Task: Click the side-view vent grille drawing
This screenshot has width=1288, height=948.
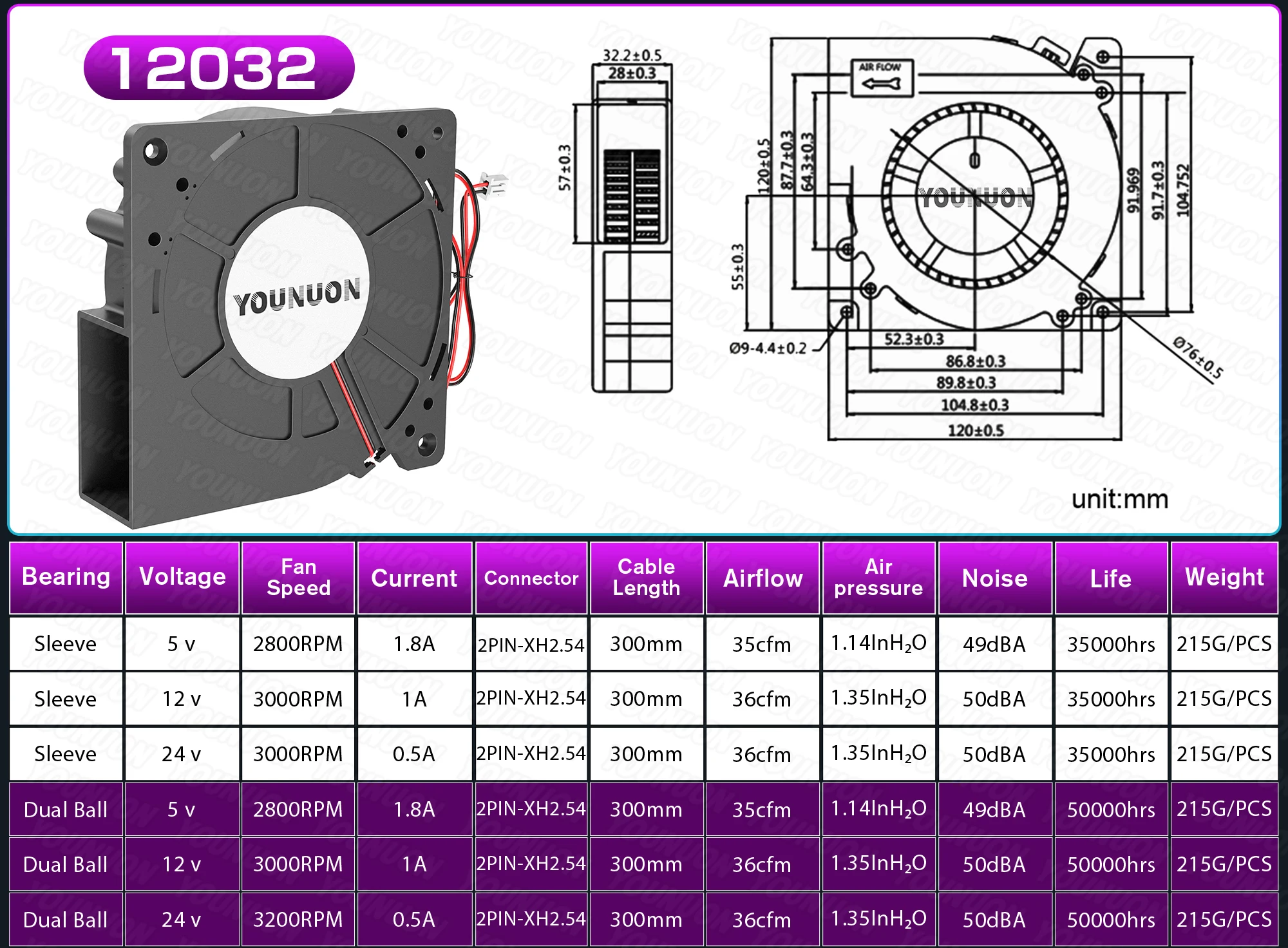Action: (x=632, y=195)
